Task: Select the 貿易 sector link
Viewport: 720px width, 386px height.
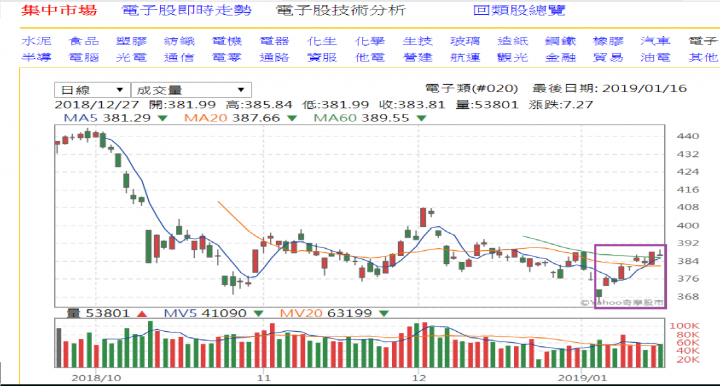Action: tap(608, 57)
